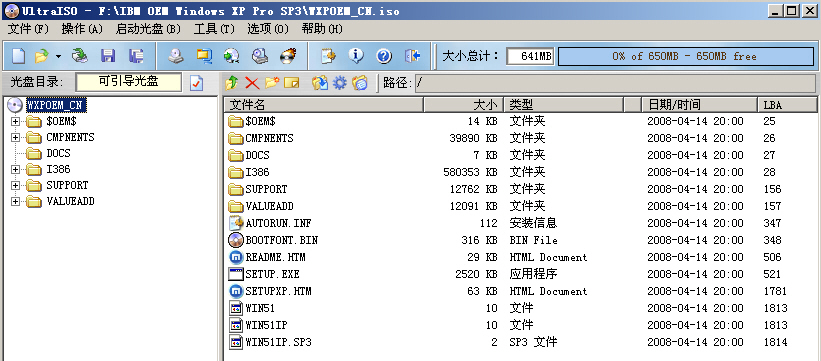821x361 pixels.
Task: Open the 帮助(H) menu
Action: coord(322,29)
